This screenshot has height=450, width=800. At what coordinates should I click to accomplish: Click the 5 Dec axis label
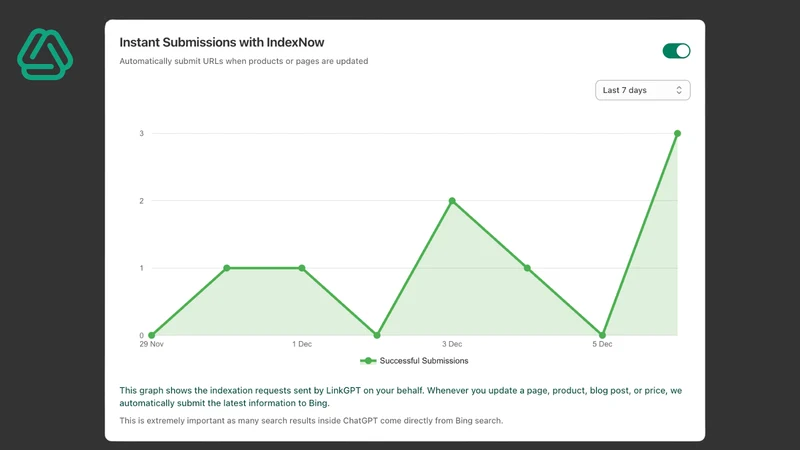click(602, 344)
